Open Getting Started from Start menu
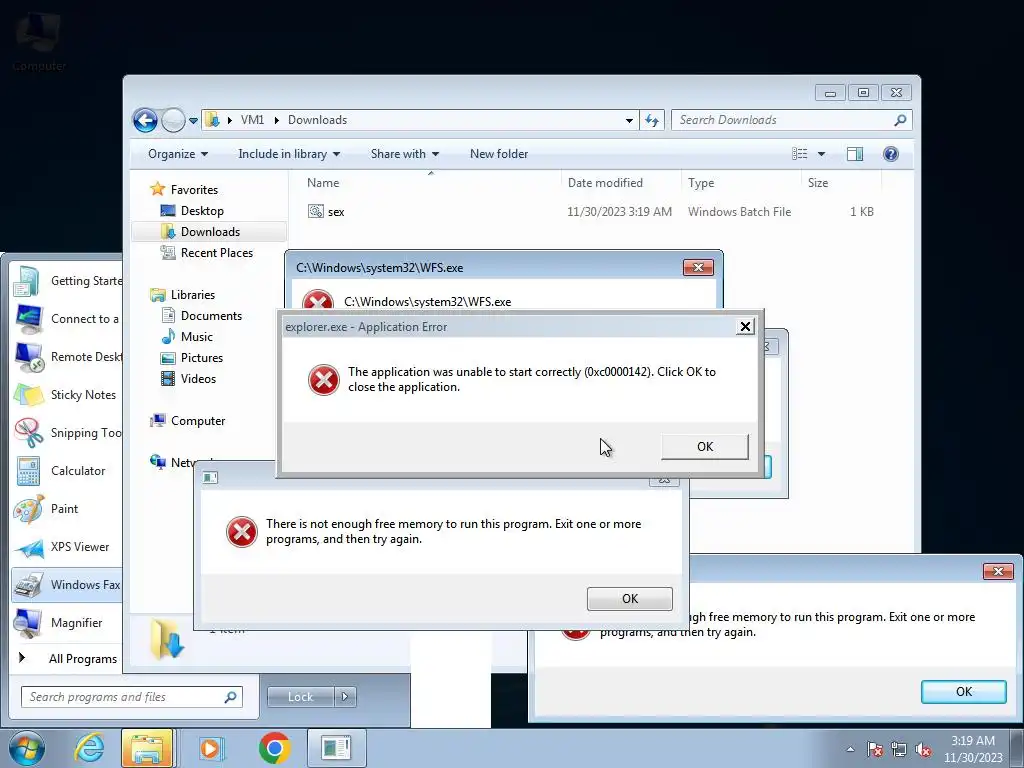This screenshot has width=1024, height=768. [68, 281]
